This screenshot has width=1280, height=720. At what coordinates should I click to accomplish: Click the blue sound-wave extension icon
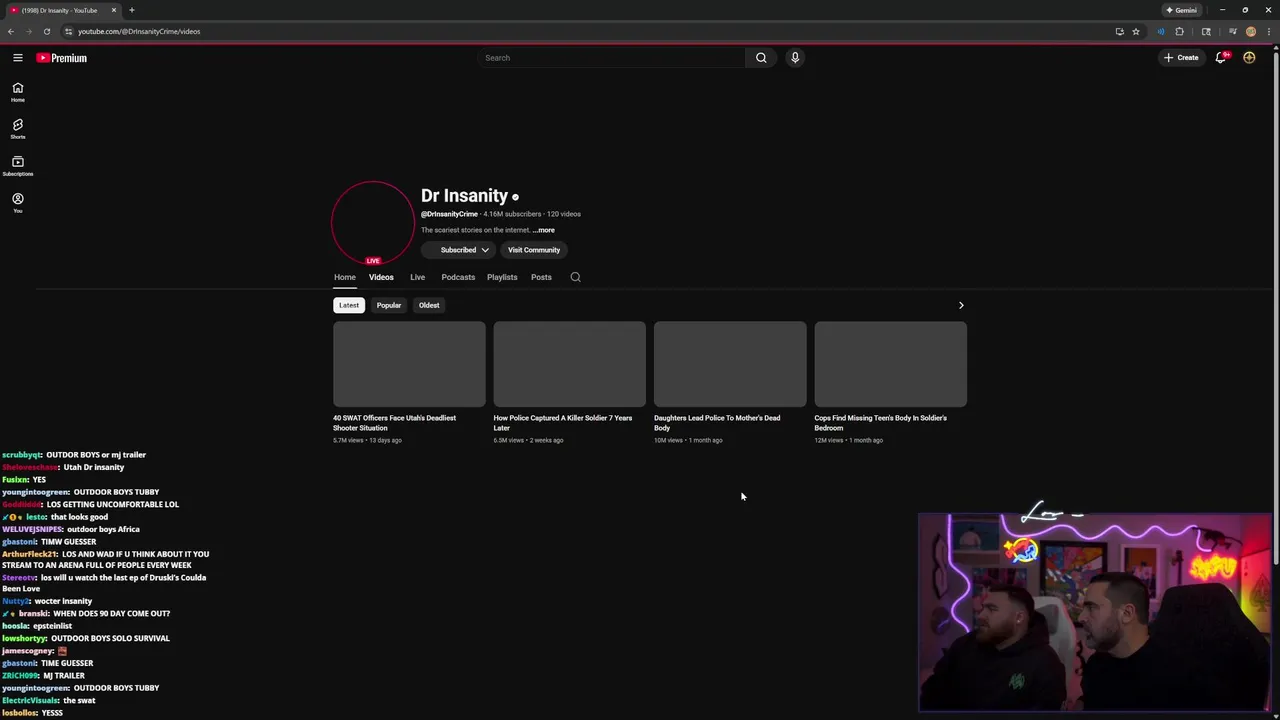1161,31
